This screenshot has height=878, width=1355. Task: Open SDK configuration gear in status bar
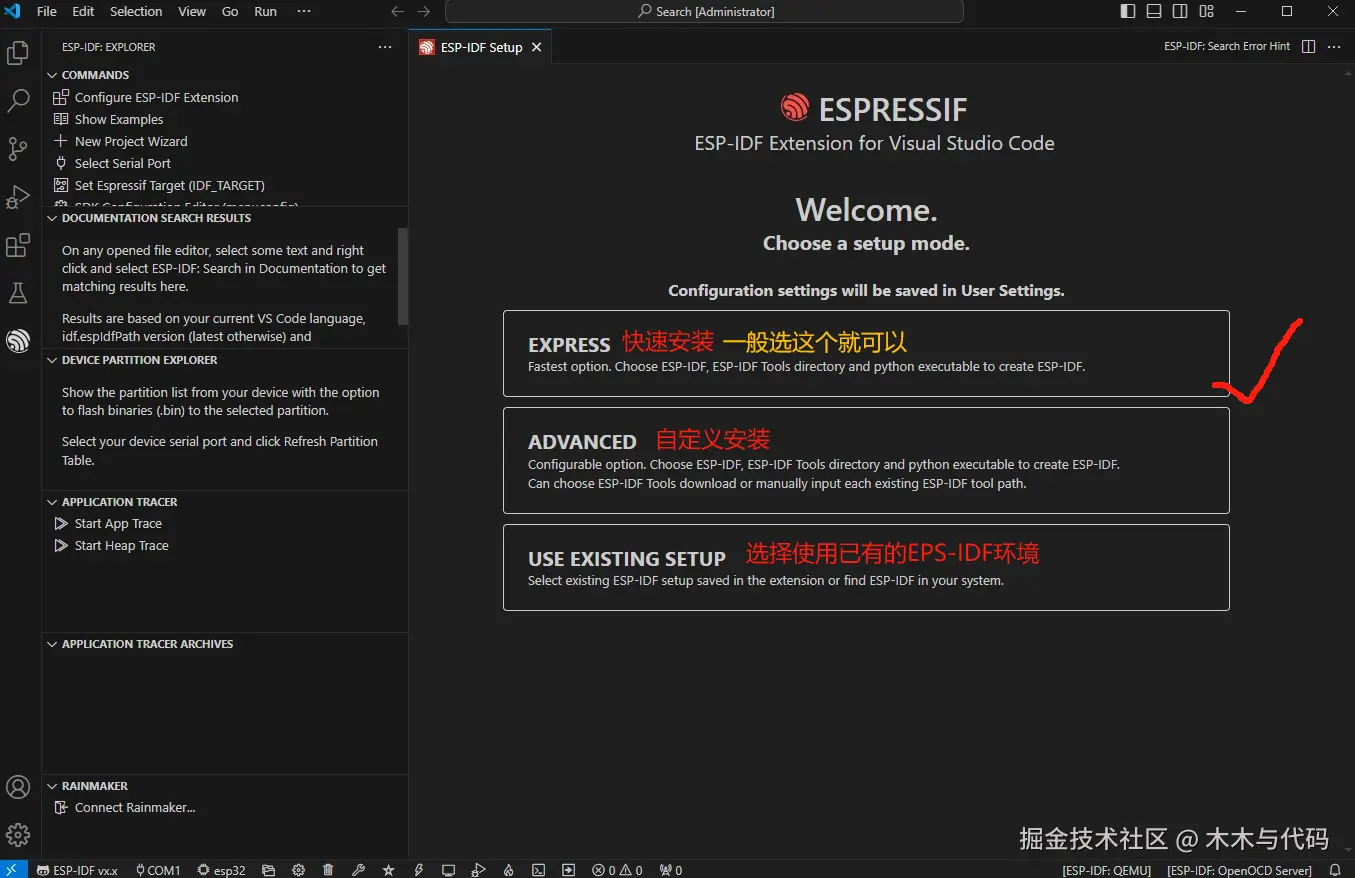tap(298, 870)
